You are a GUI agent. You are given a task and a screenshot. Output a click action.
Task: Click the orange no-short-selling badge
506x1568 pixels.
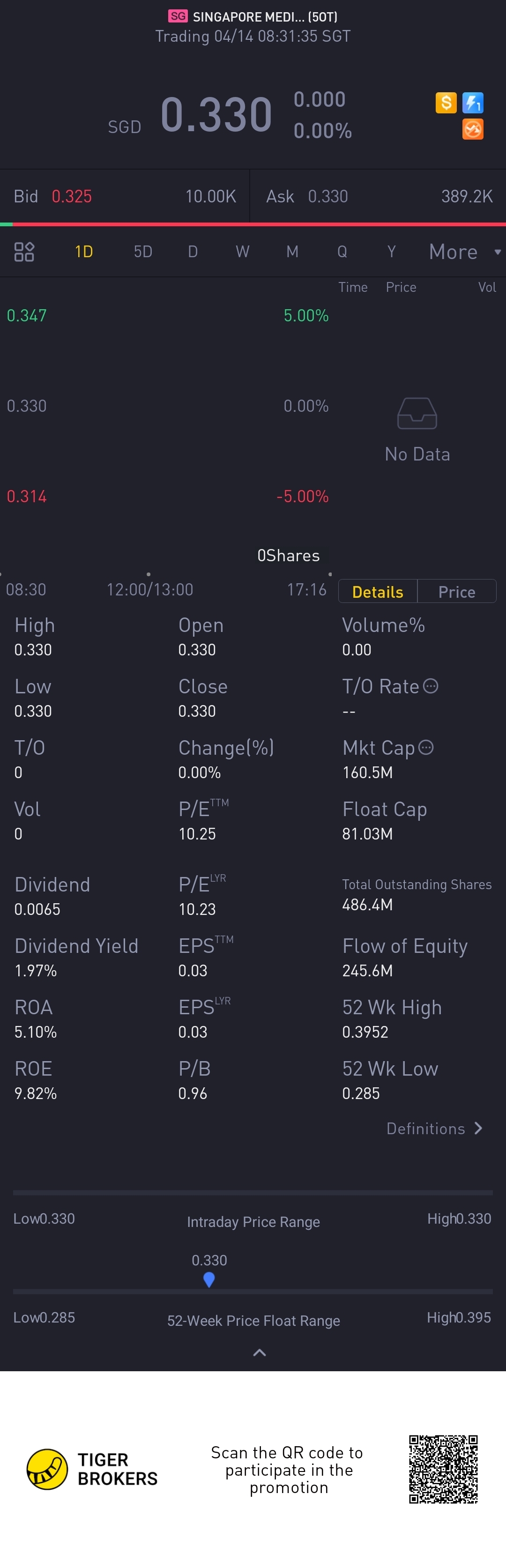pos(473,130)
